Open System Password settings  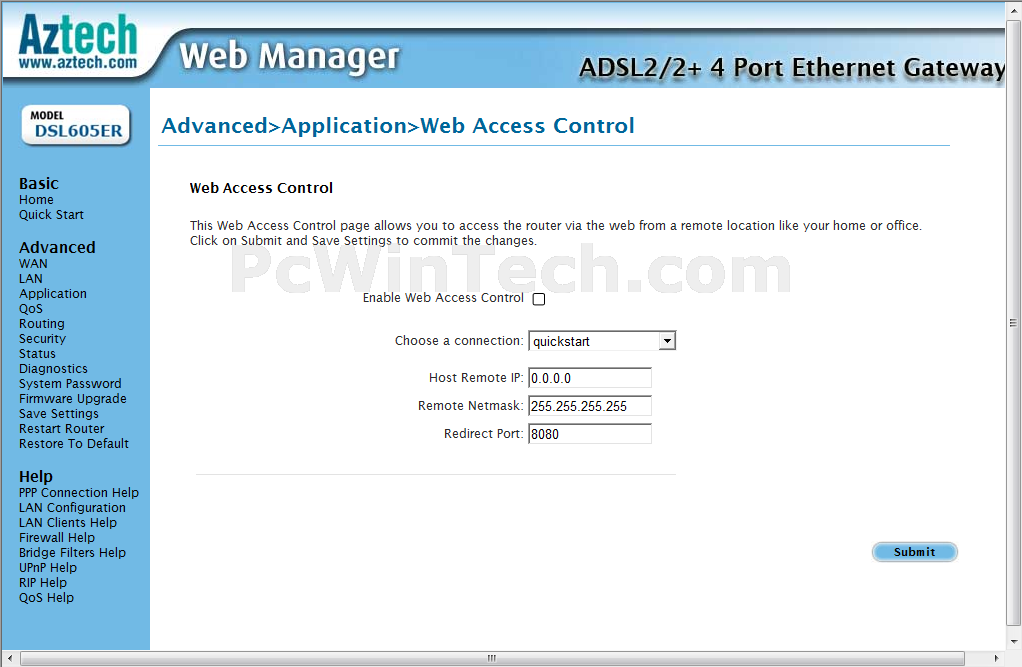(x=70, y=383)
